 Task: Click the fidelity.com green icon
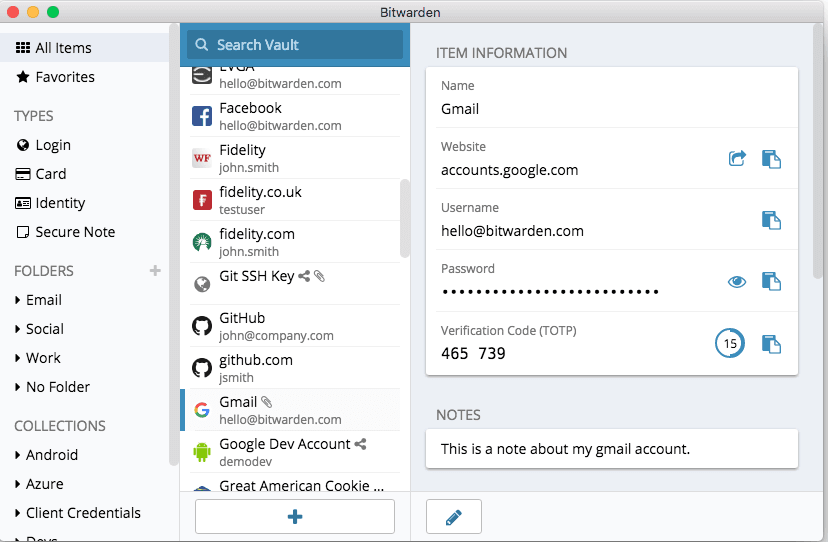[202, 242]
